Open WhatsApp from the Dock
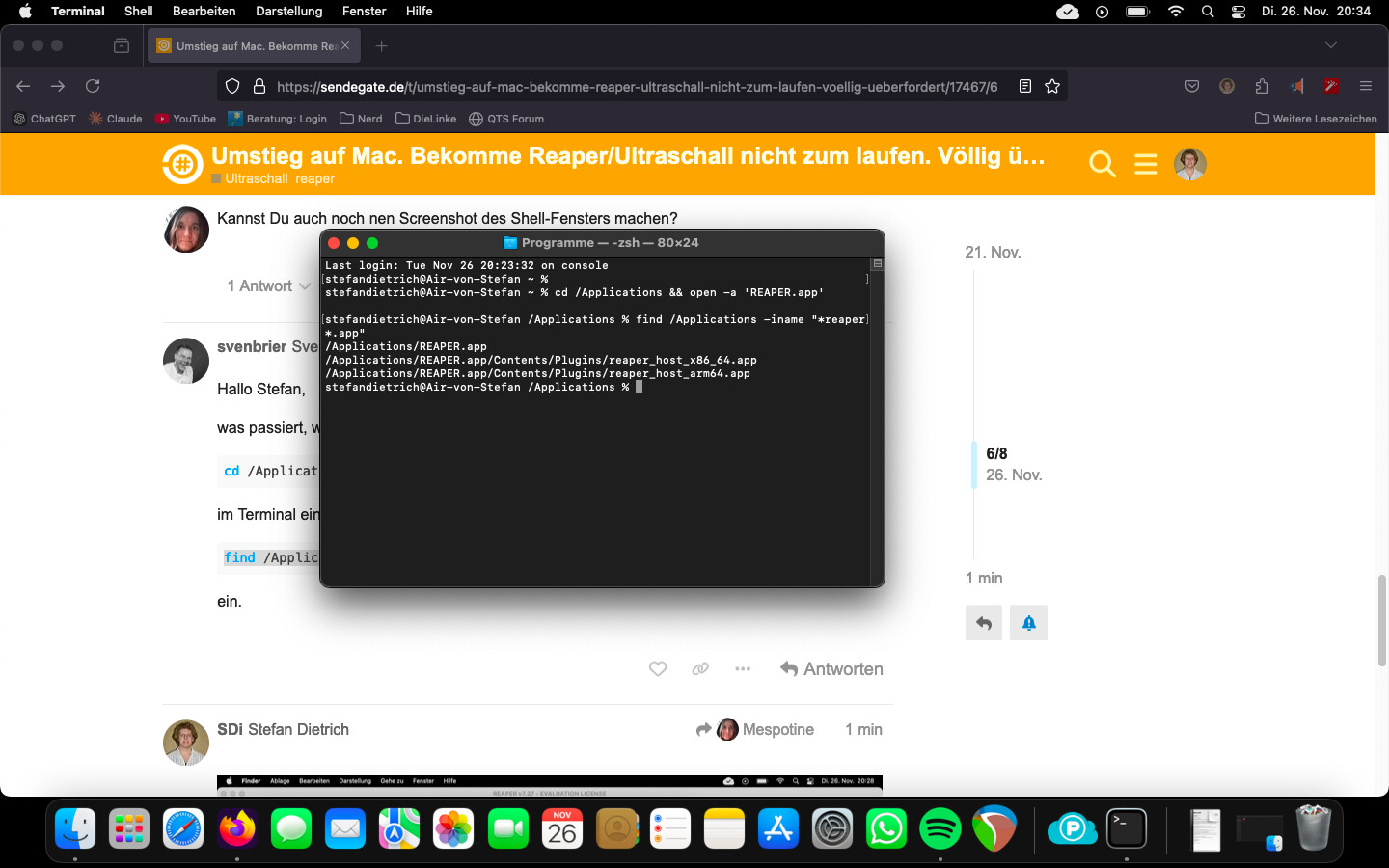1389x868 pixels. click(886, 828)
